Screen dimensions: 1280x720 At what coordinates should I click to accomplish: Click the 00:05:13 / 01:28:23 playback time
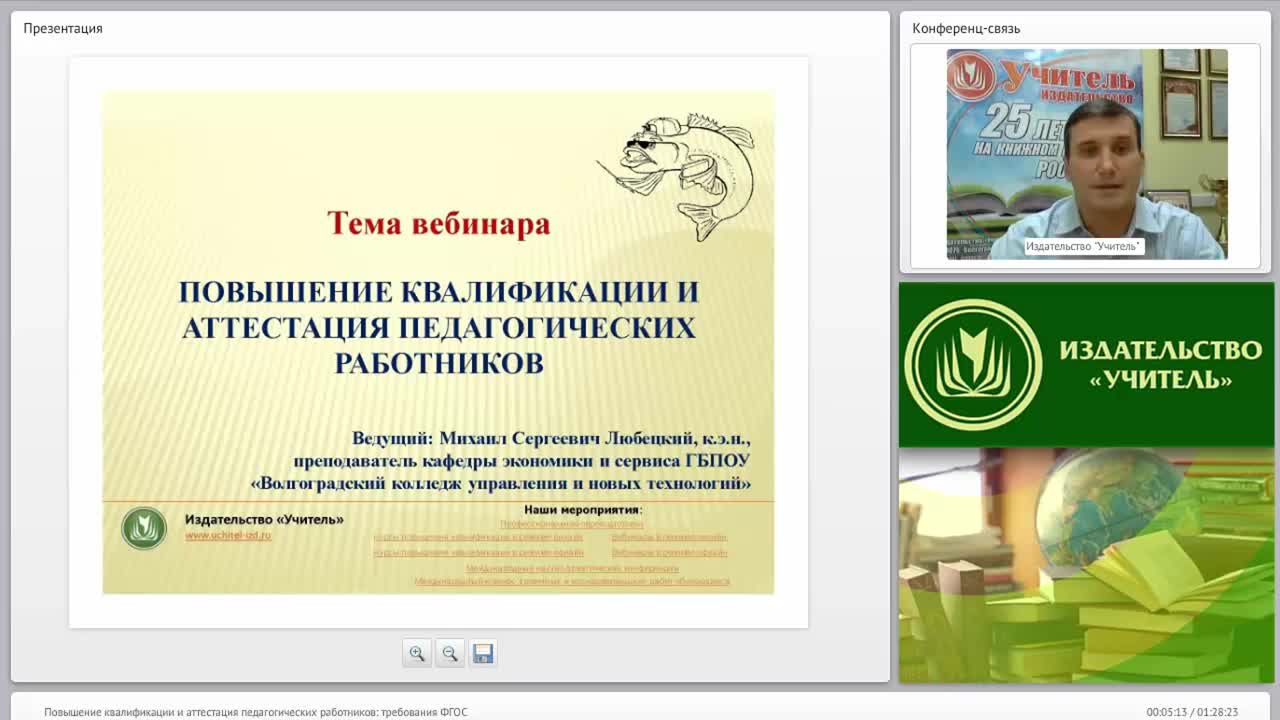pyautogui.click(x=1192, y=712)
